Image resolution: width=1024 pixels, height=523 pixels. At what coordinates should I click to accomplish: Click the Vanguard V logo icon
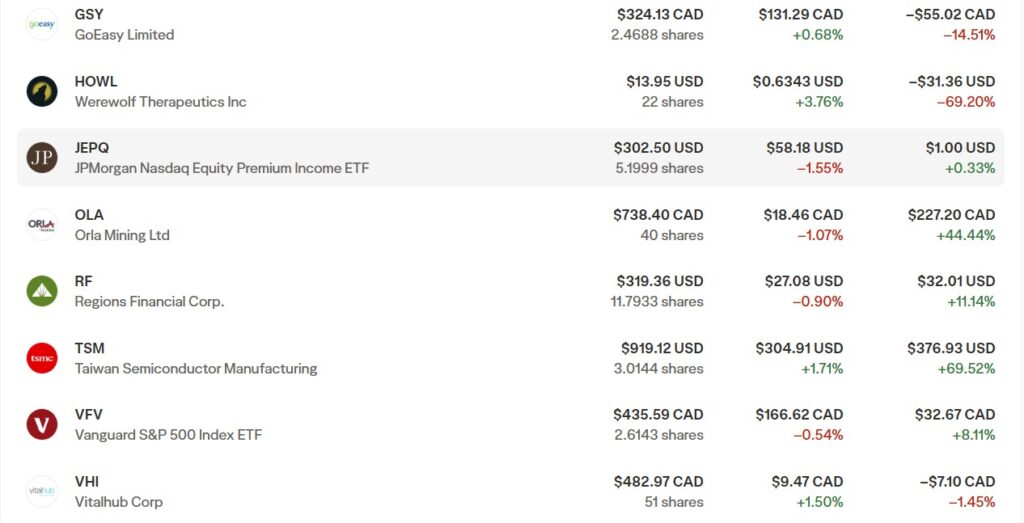[42, 424]
